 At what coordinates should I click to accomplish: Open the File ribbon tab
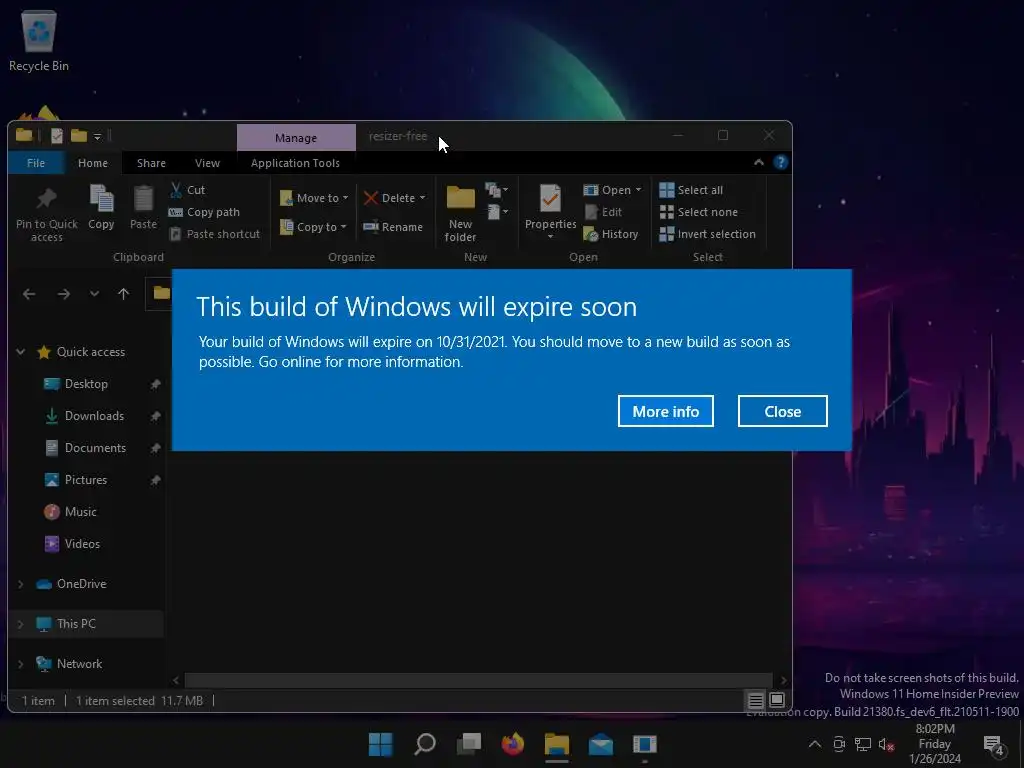click(36, 163)
